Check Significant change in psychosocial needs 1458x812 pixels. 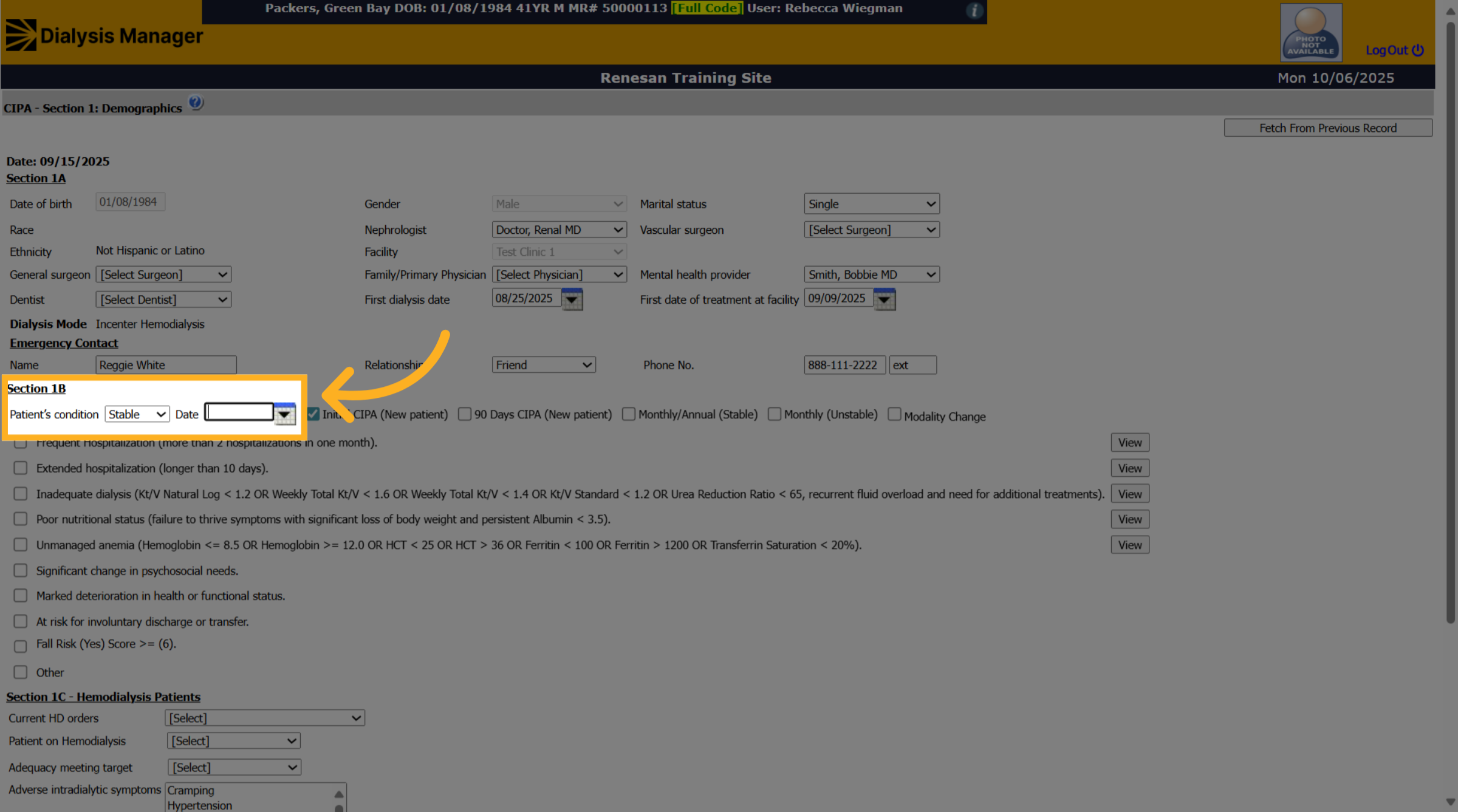coord(21,571)
